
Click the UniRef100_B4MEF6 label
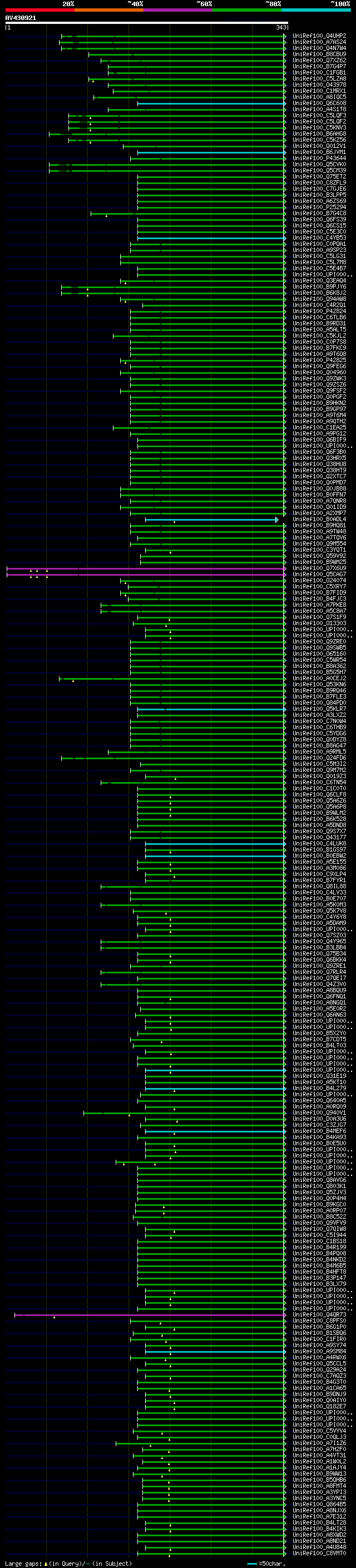click(319, 1131)
